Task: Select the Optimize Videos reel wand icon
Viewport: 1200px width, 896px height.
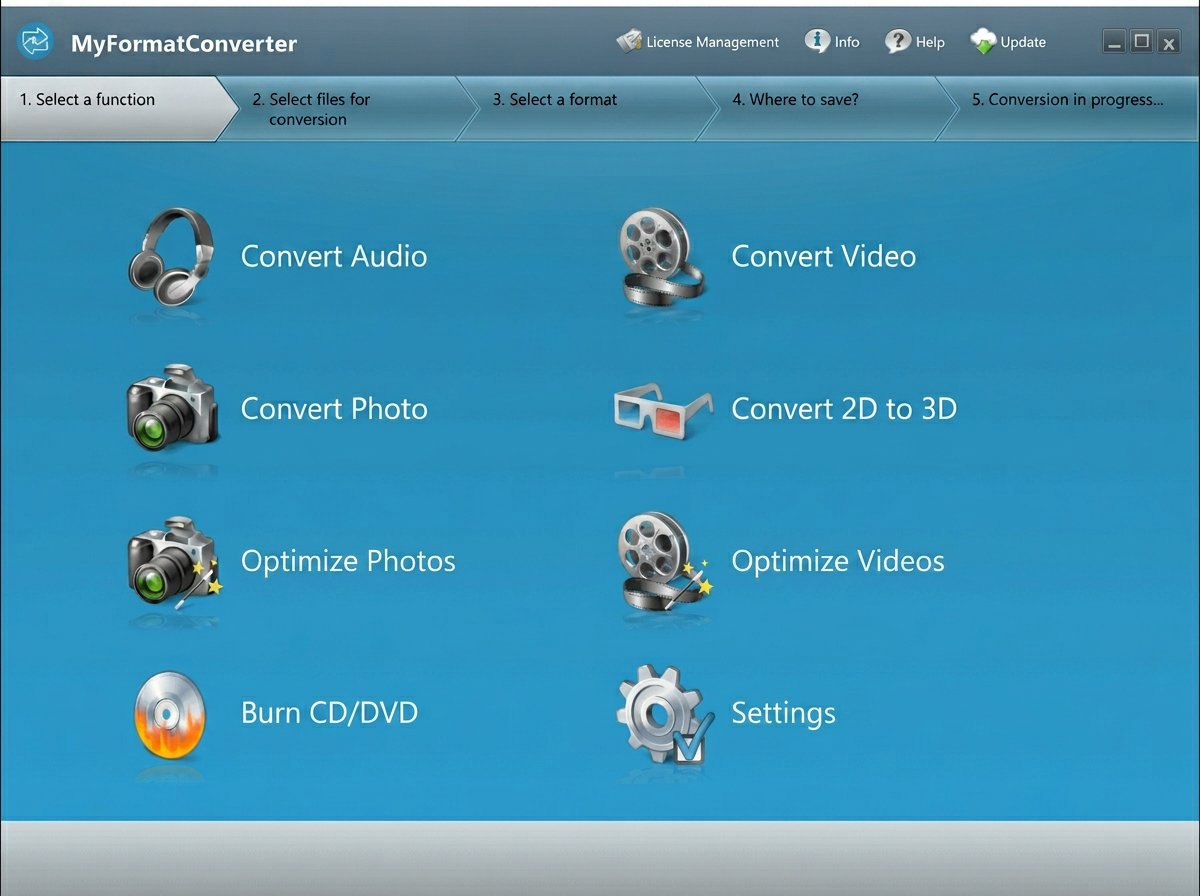Action: pos(660,561)
